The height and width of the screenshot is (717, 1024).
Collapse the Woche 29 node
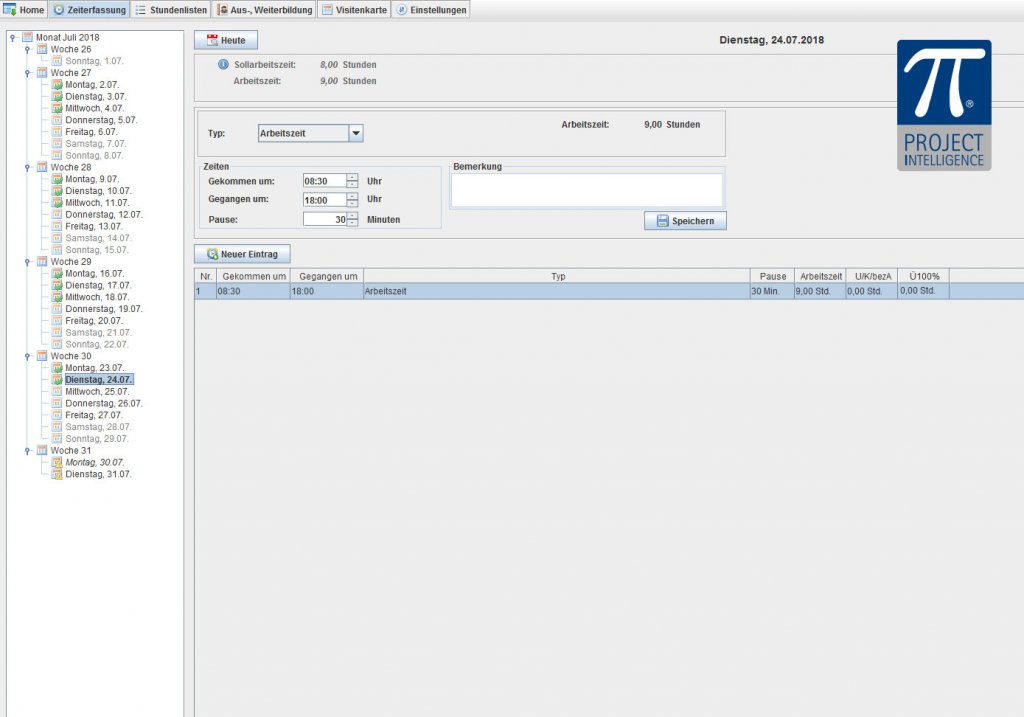[27, 262]
